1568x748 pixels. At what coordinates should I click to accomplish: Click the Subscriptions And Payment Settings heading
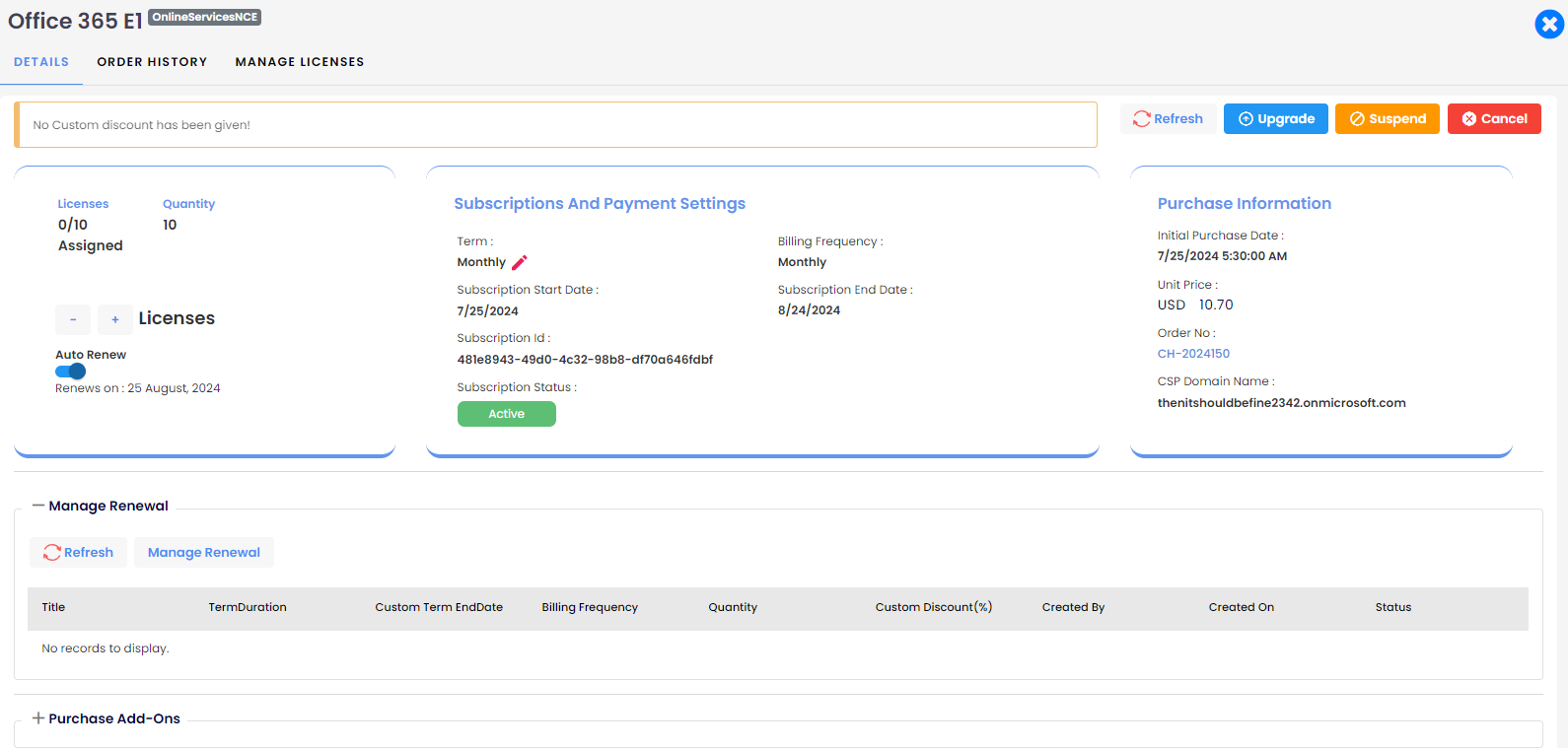600,204
